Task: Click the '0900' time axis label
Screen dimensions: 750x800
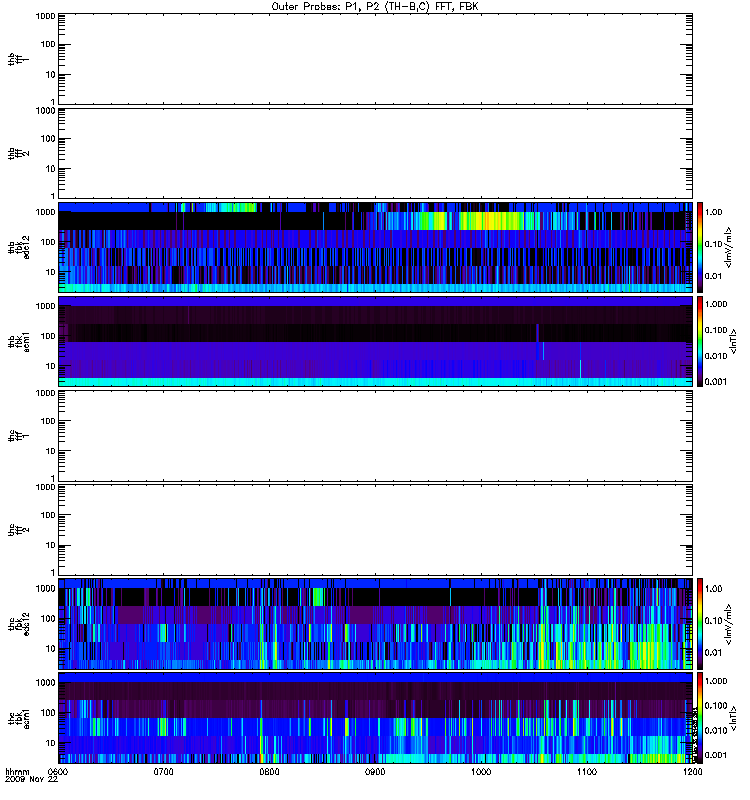Action: coord(375,772)
